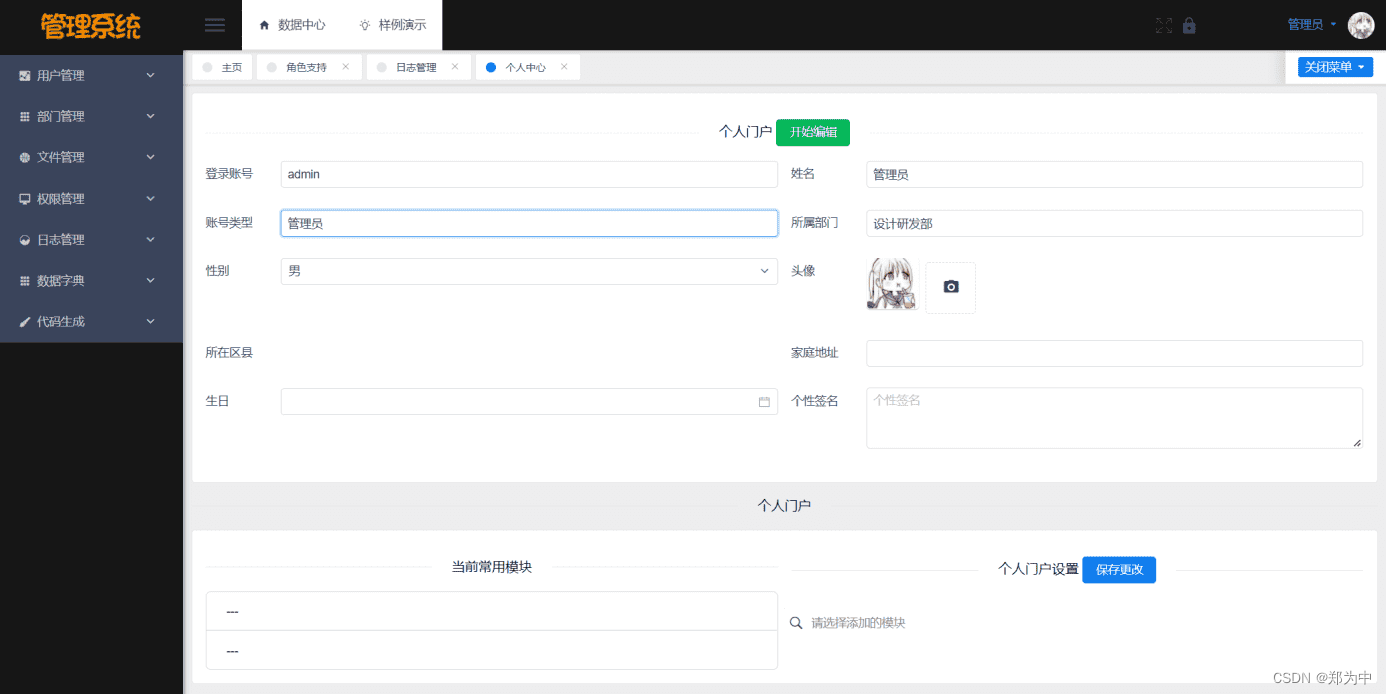Click the current avatar thumbnail image

coord(892,283)
